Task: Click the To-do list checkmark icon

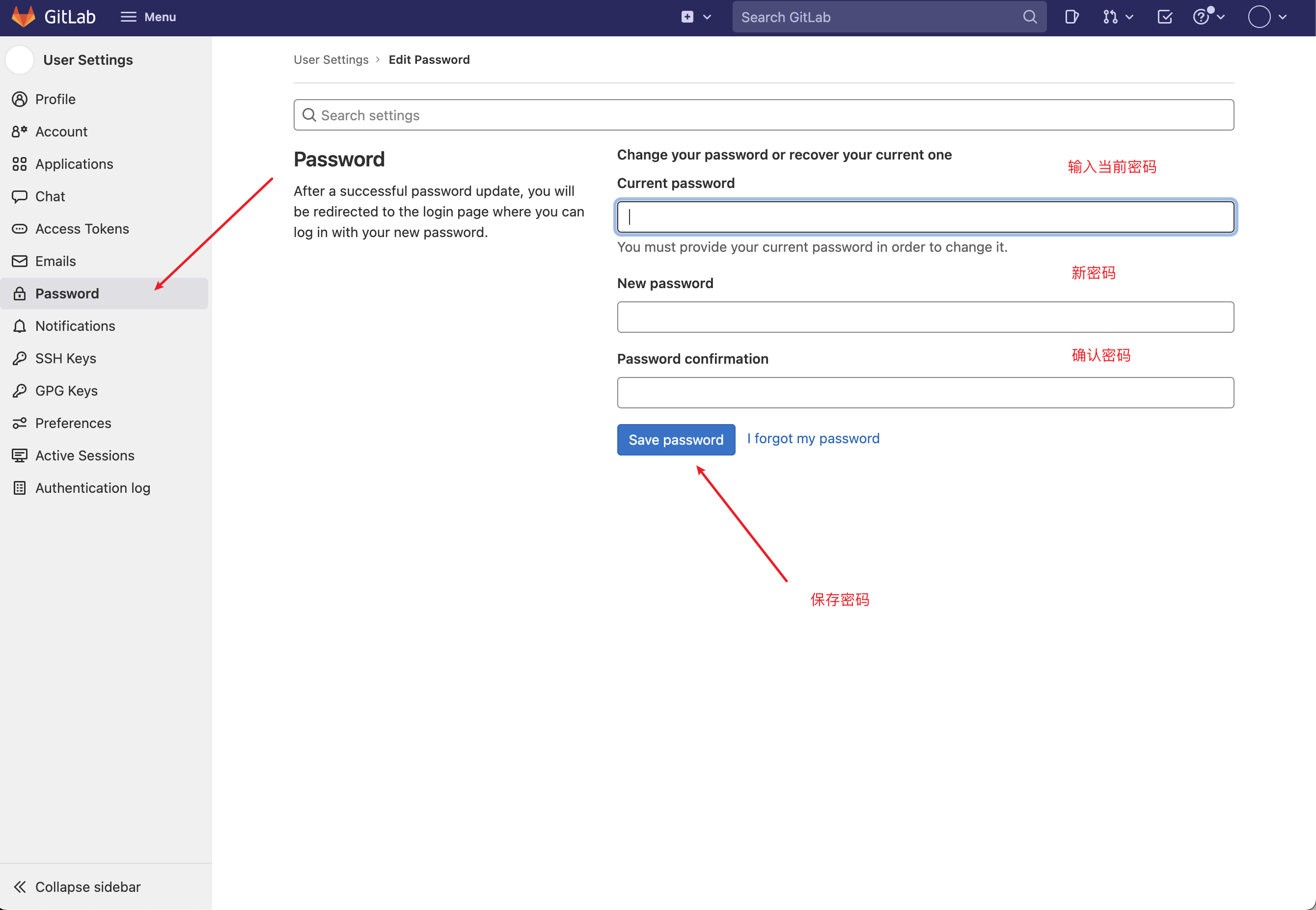Action: (x=1163, y=17)
